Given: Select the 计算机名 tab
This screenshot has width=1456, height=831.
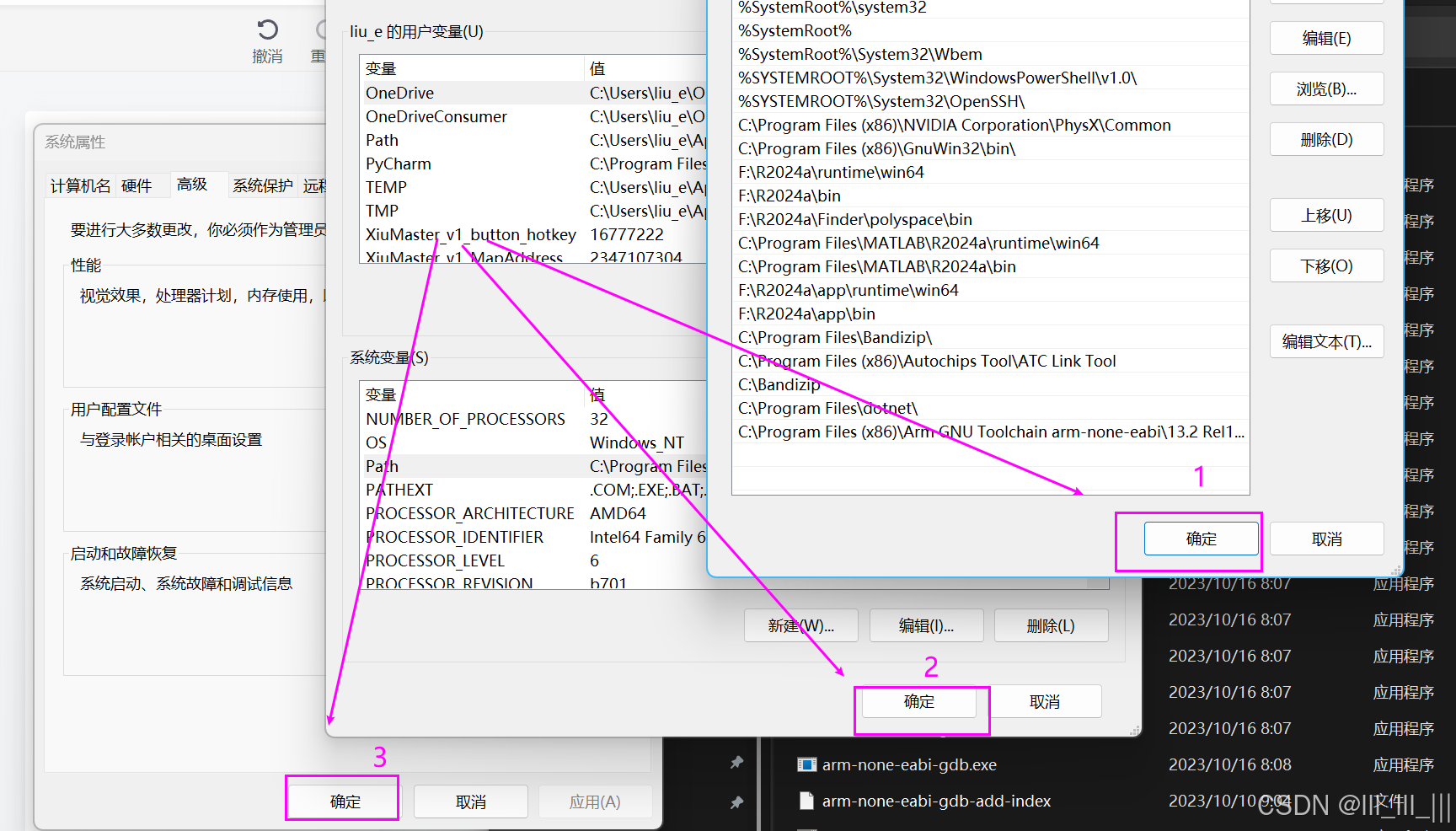Looking at the screenshot, I should click(x=80, y=185).
